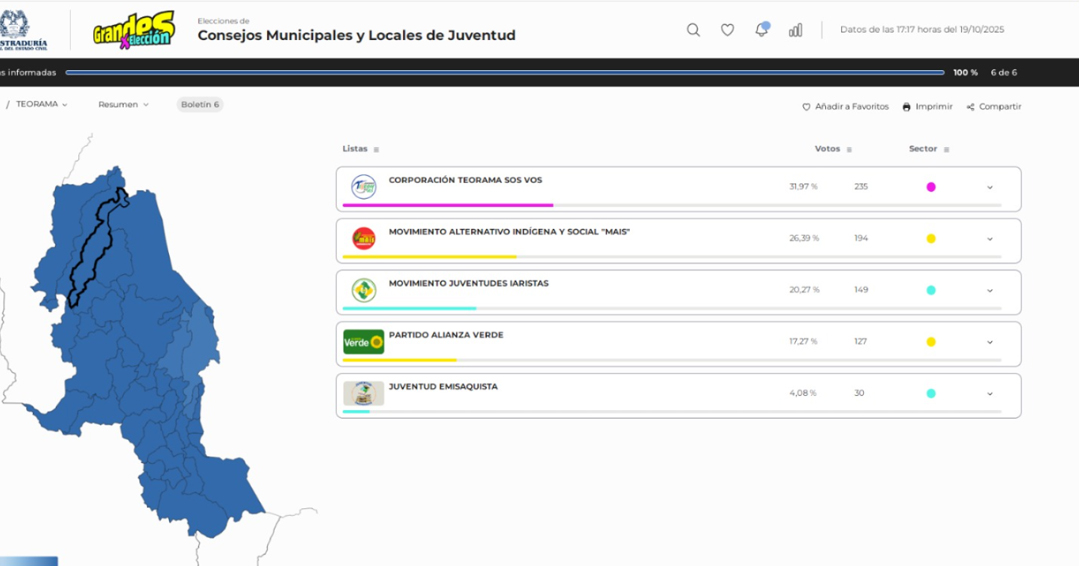The image size is (1080, 566).
Task: Open notifications bell icon
Action: coord(761,30)
